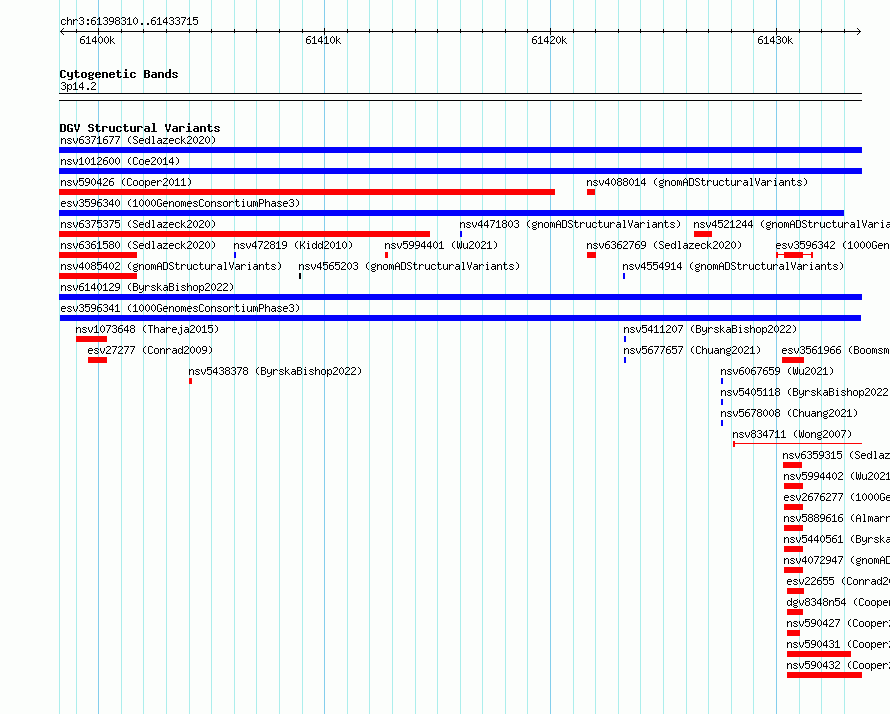Click the DGV Structural Variants track title
890x714 pixels.
pos(140,128)
